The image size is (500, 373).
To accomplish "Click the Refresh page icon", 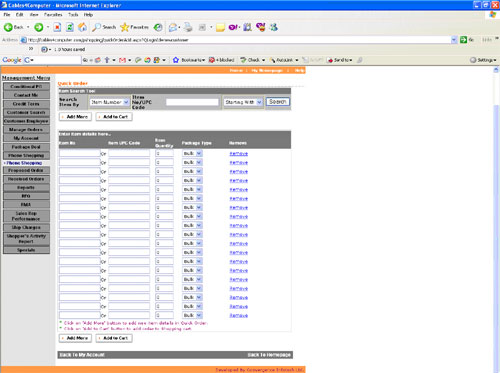I will coord(70,27).
